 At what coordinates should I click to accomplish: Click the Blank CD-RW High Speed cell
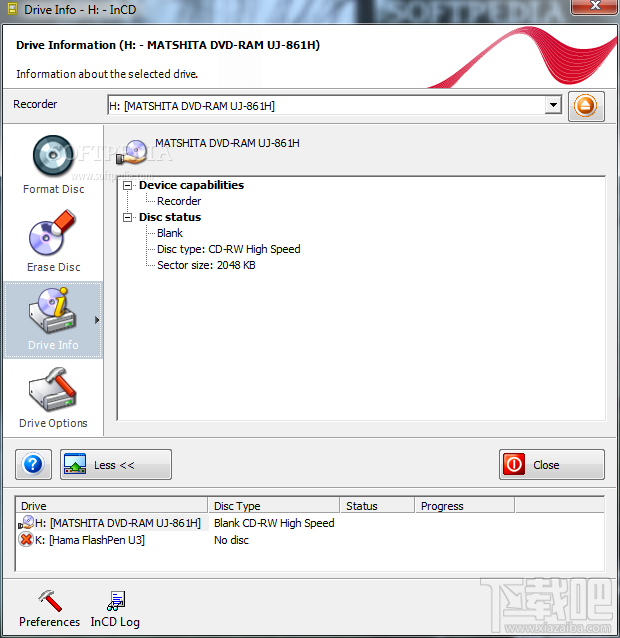click(274, 523)
